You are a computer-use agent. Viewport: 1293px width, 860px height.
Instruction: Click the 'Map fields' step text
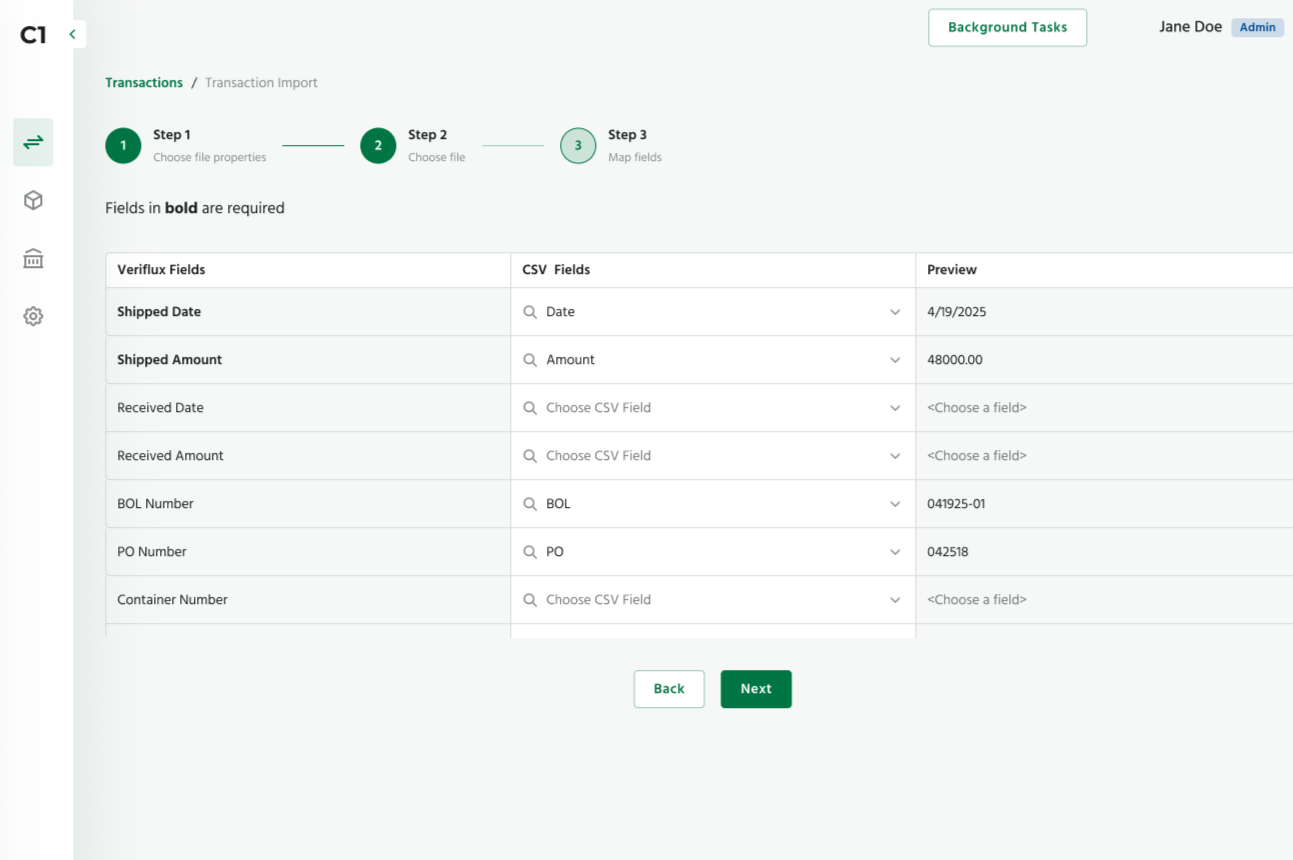(635, 157)
